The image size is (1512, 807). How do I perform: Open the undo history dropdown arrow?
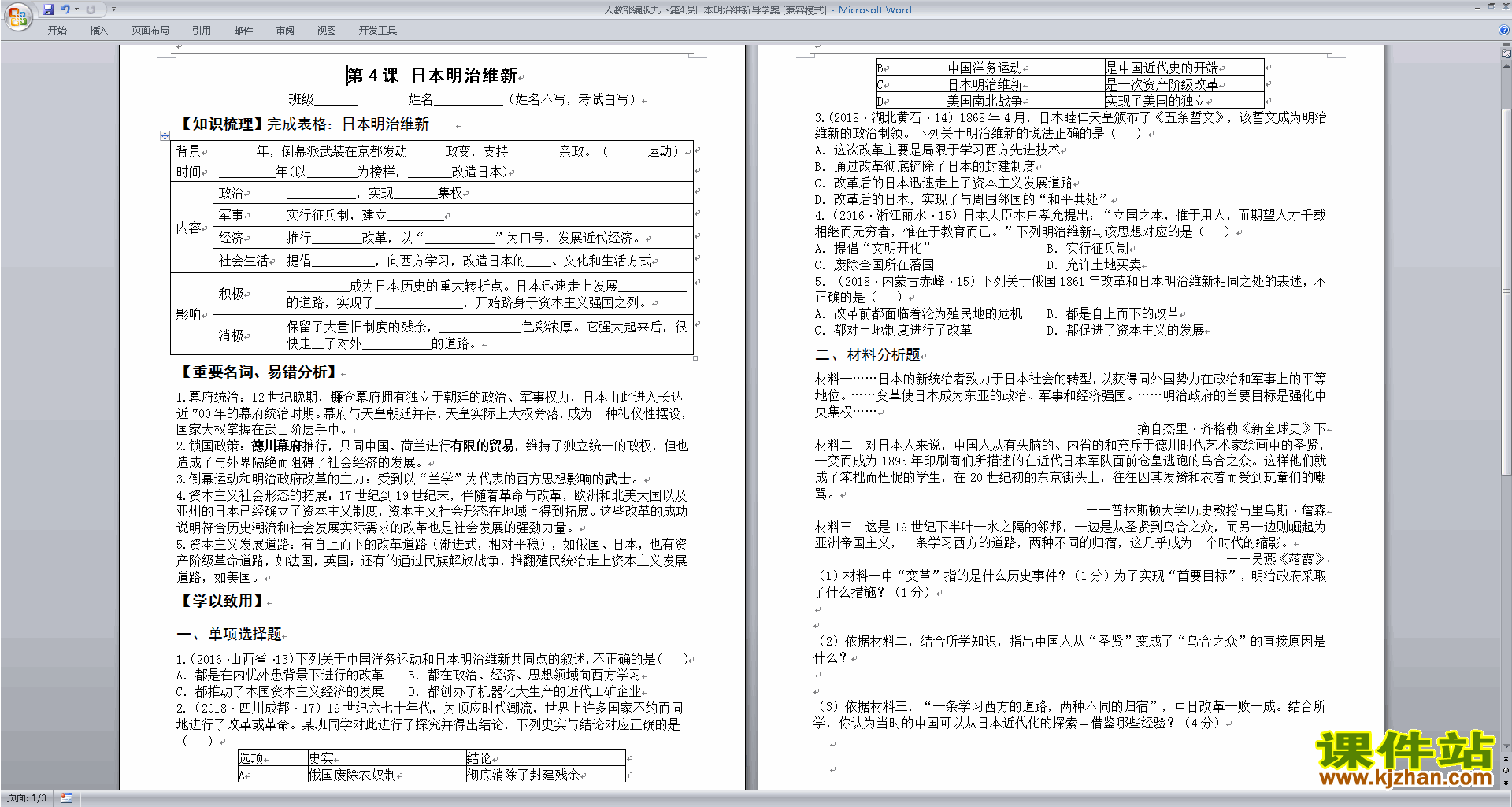point(77,9)
